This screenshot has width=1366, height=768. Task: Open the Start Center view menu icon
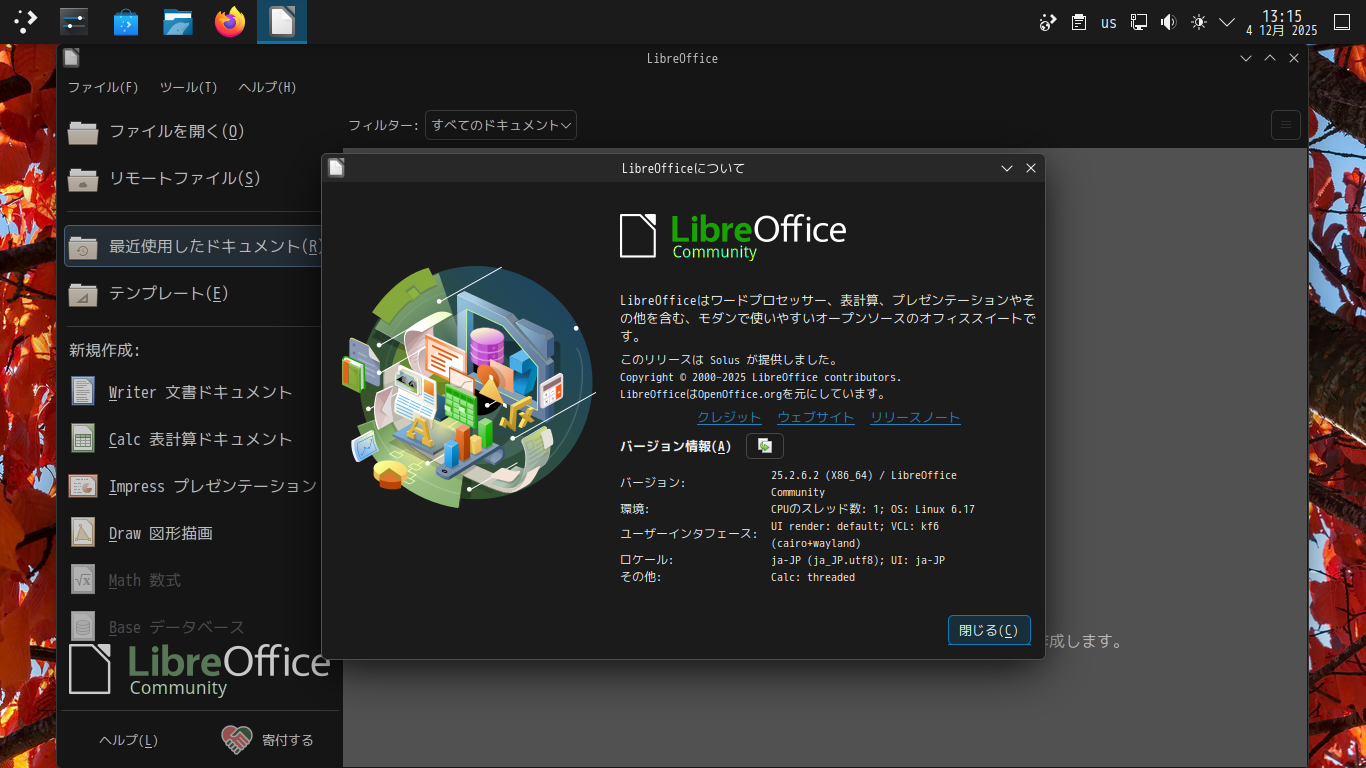1286,124
